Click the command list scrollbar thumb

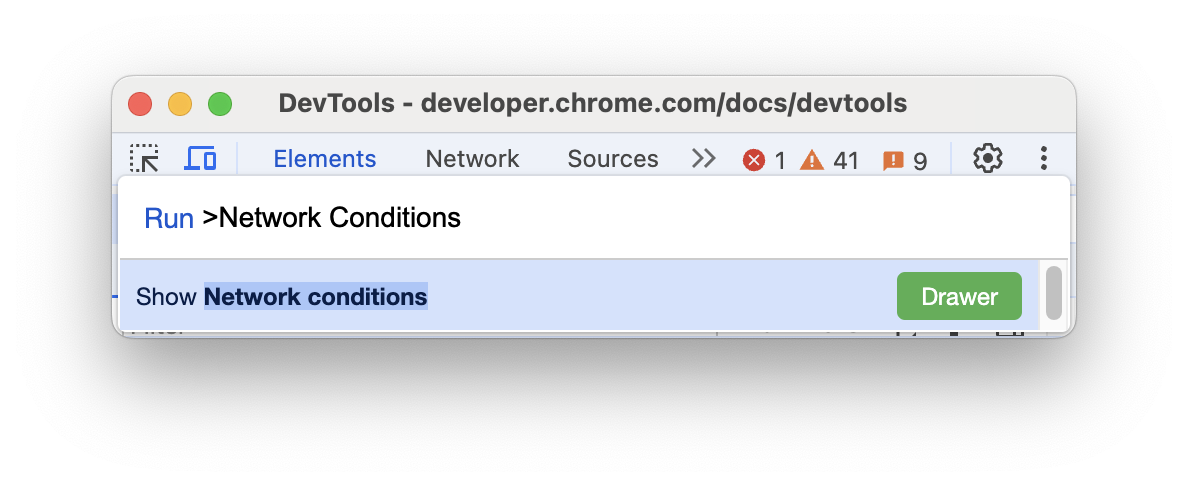[x=1053, y=293]
